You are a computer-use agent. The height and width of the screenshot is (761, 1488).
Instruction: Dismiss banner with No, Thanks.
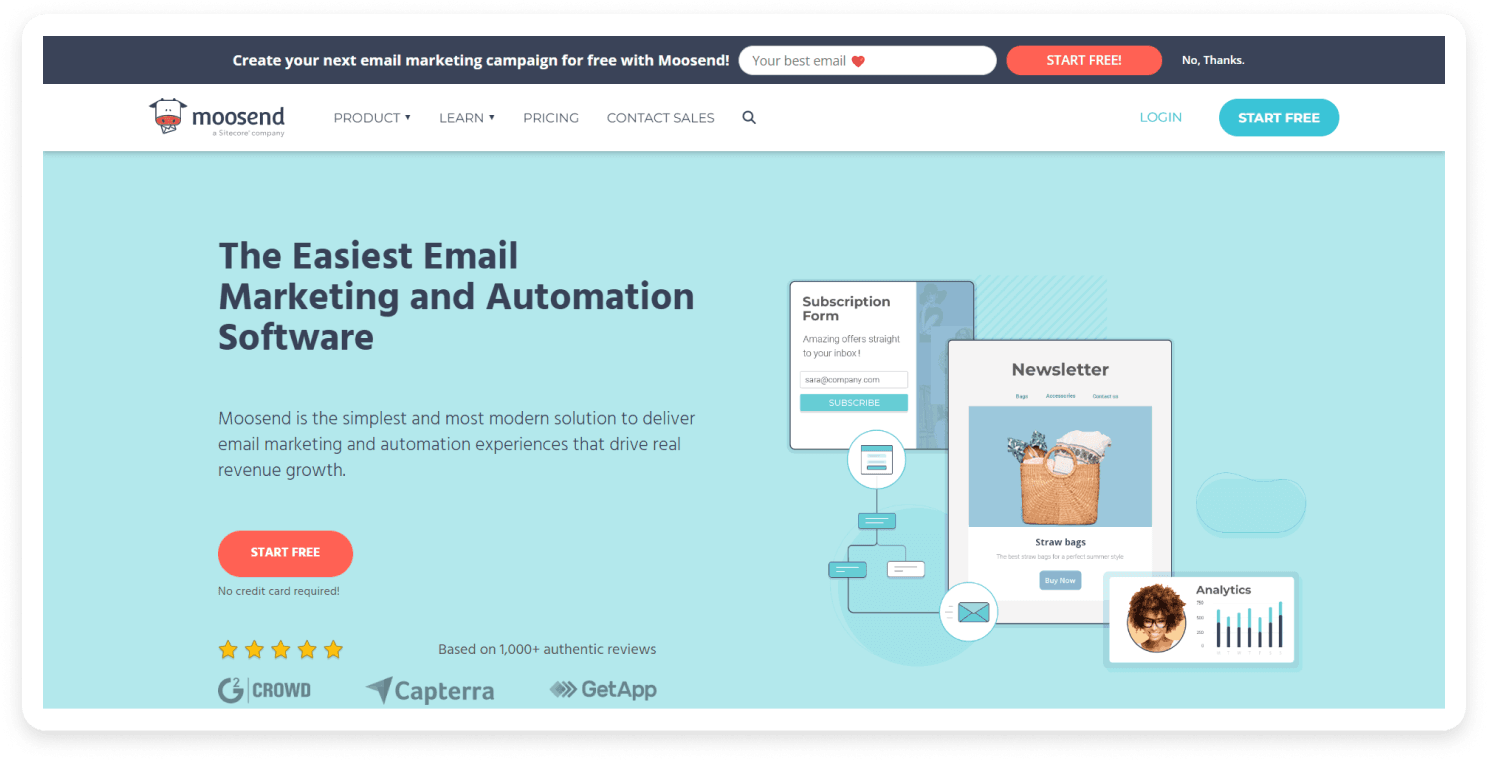pyautogui.click(x=1213, y=60)
